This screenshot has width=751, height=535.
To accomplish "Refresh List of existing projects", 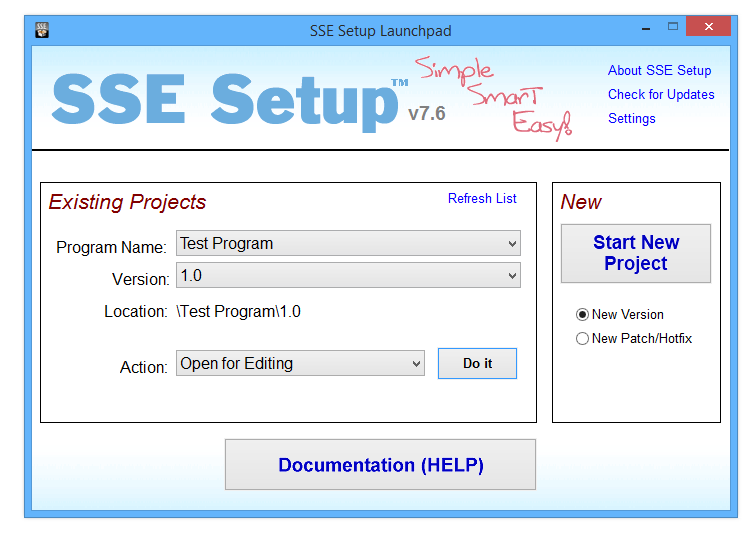I will [x=482, y=198].
